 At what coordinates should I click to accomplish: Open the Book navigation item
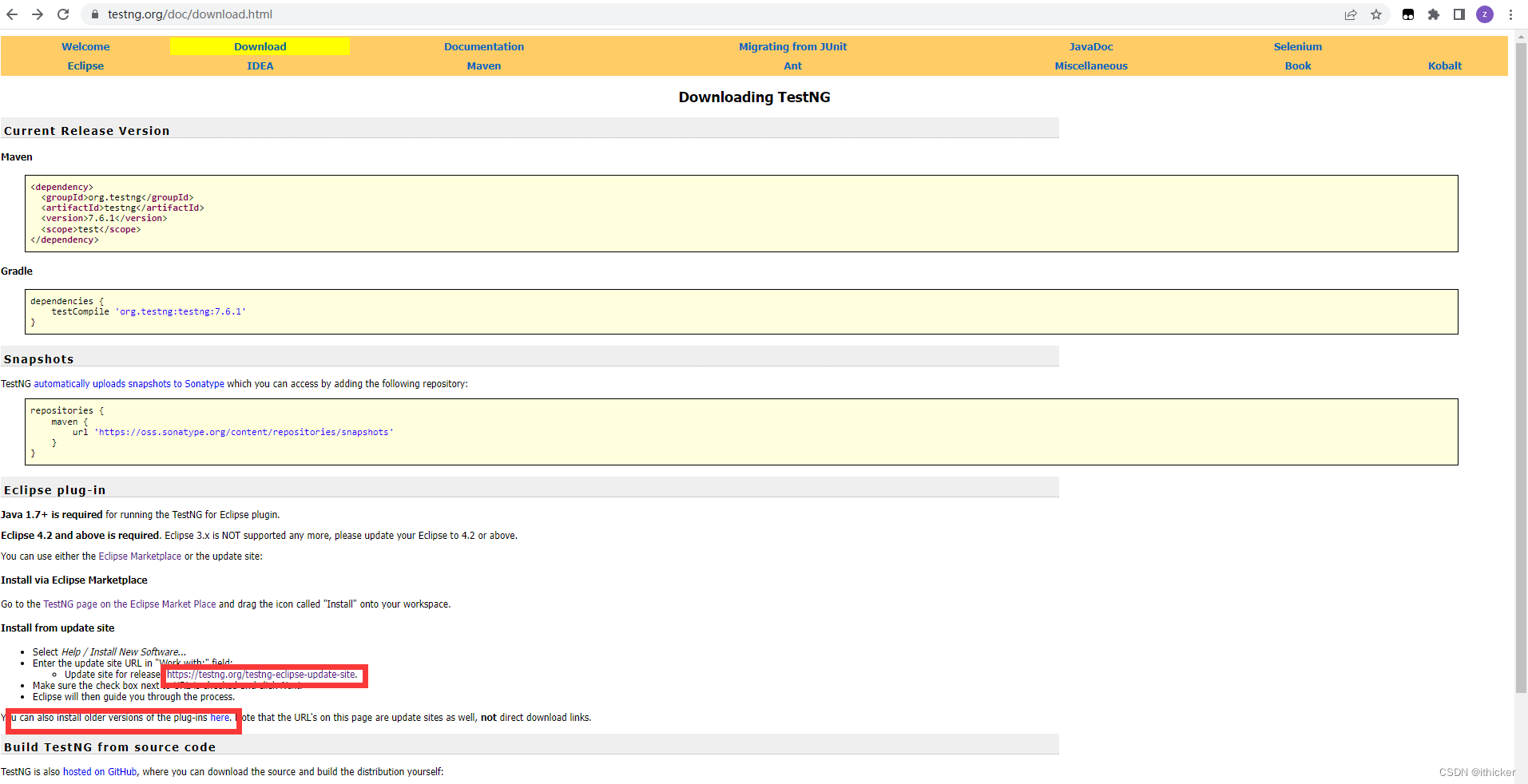point(1297,65)
